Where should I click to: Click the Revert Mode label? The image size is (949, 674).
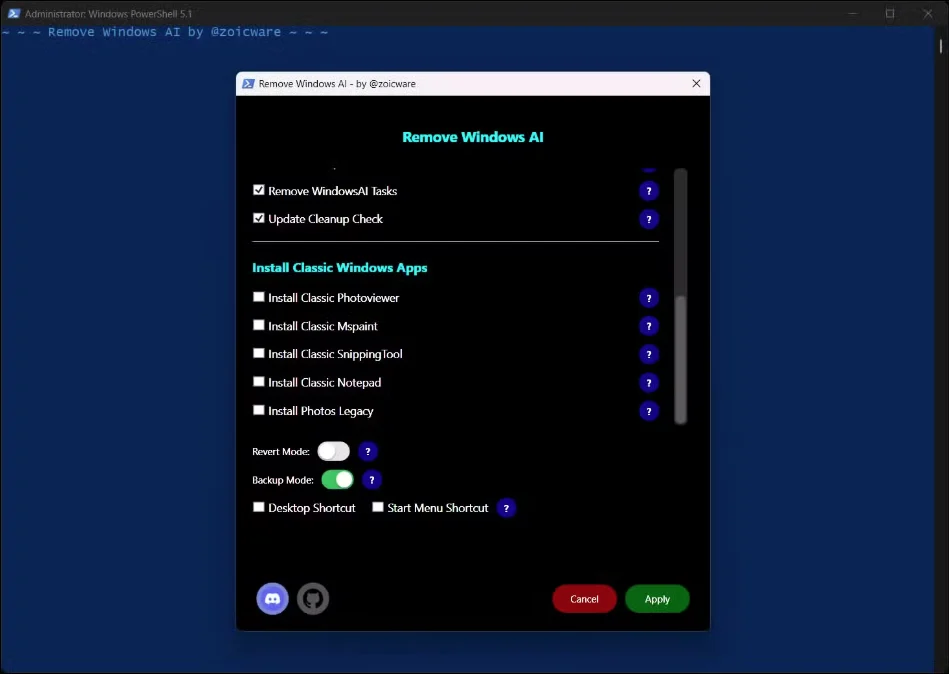(281, 452)
